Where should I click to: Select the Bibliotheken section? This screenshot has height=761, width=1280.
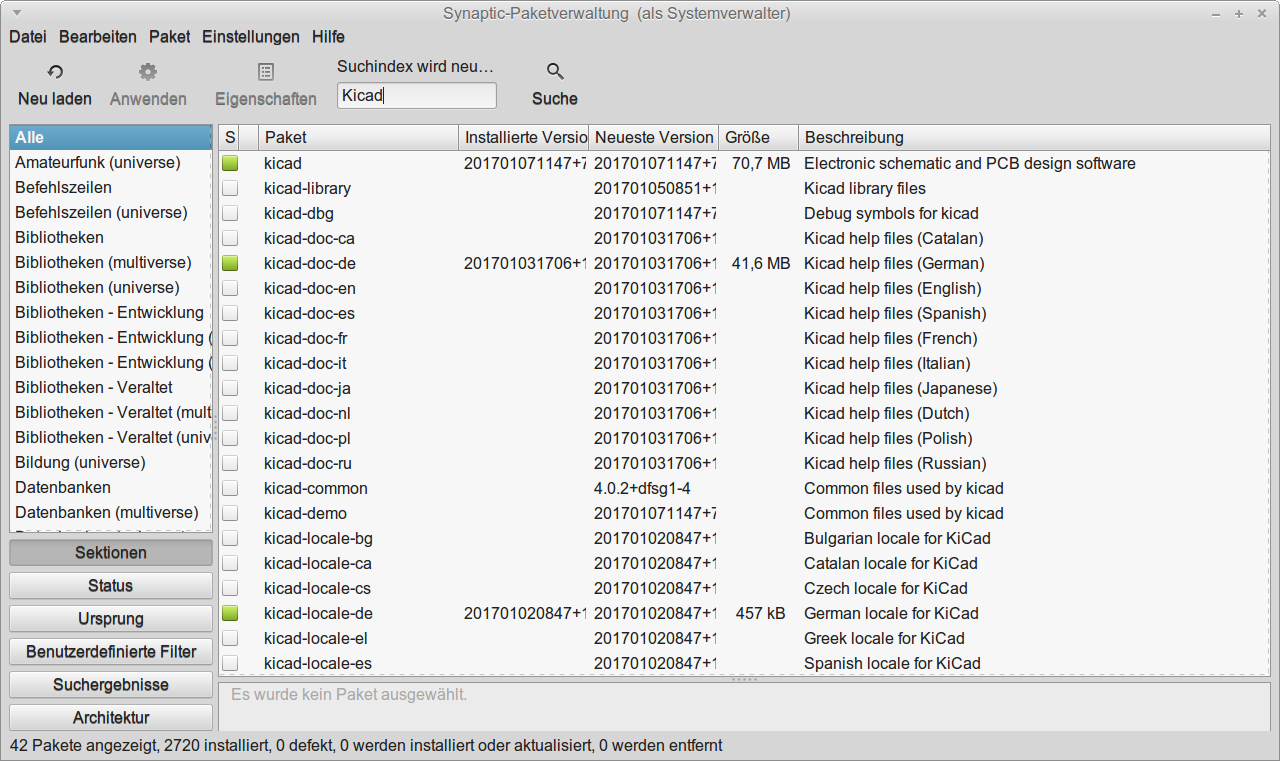click(x=110, y=238)
